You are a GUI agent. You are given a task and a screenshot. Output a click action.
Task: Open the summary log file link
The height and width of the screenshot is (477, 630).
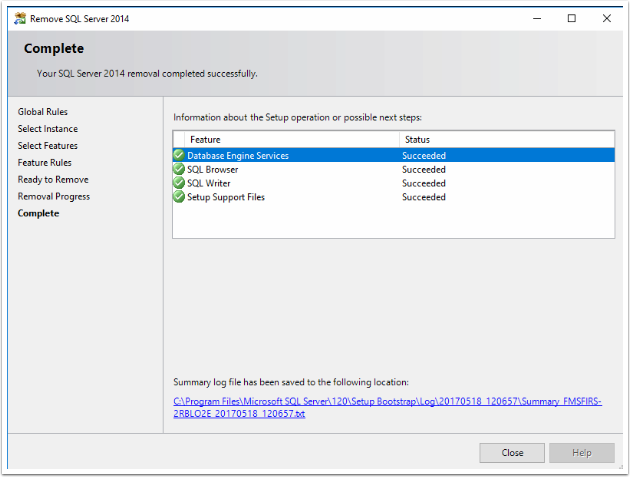click(387, 407)
